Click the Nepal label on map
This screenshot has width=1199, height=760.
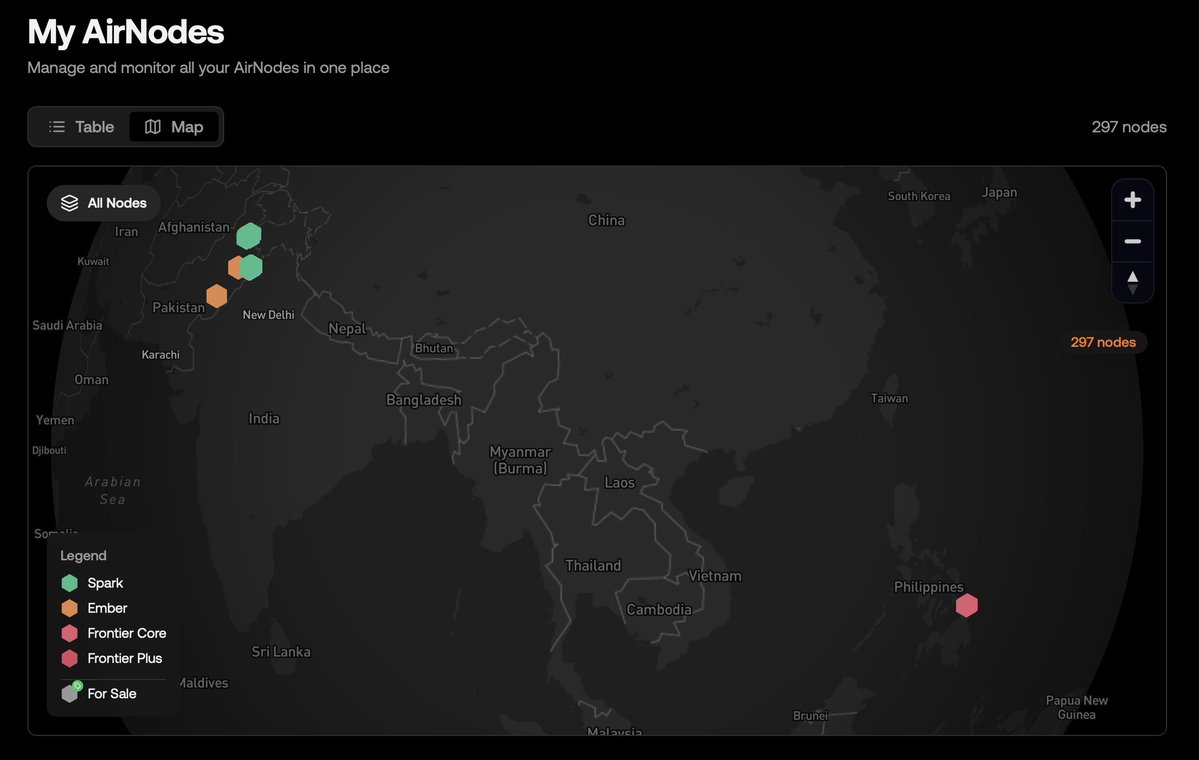click(347, 329)
